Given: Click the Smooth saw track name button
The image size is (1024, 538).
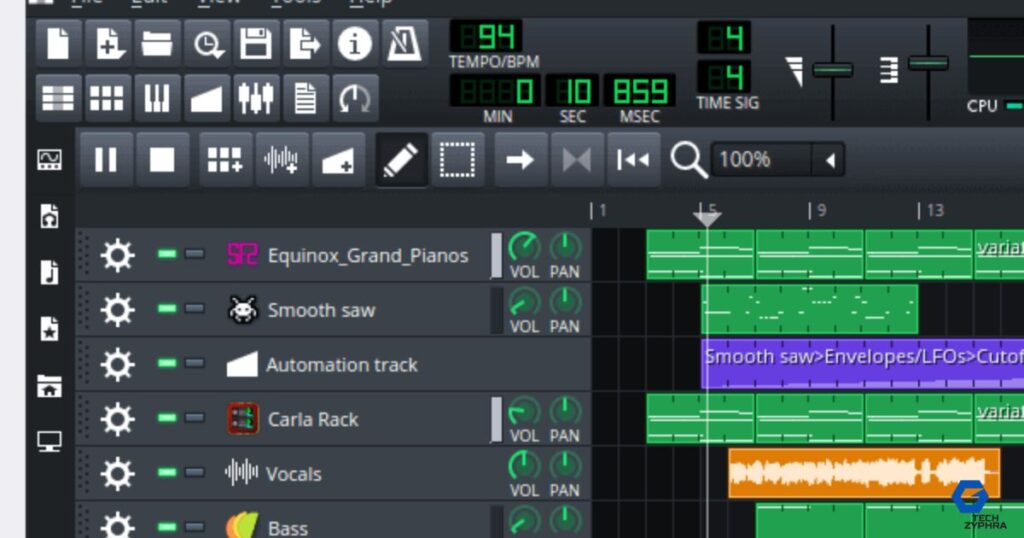Looking at the screenshot, I should (x=320, y=310).
